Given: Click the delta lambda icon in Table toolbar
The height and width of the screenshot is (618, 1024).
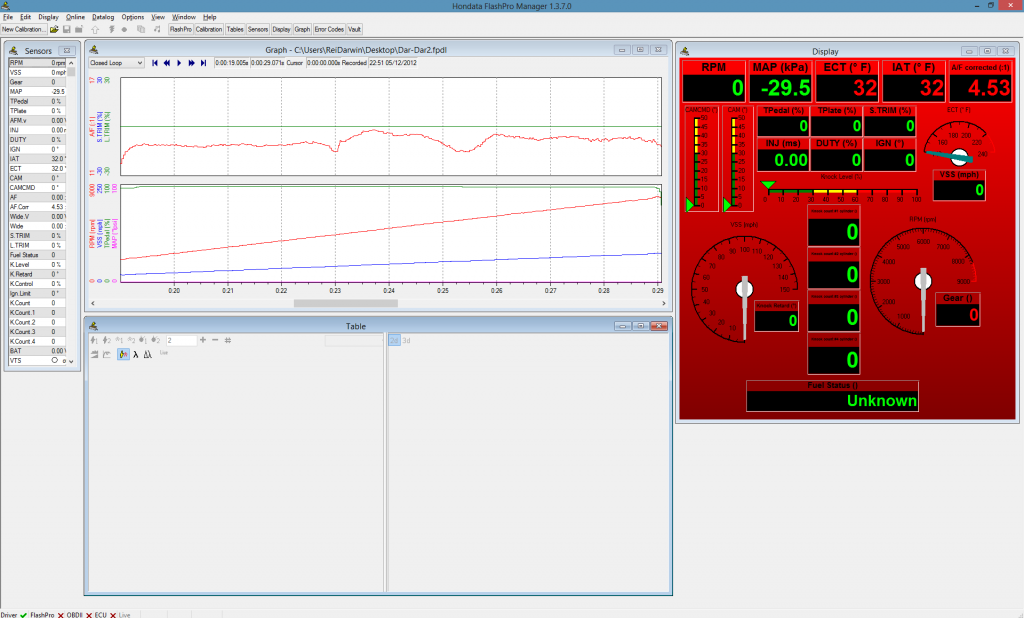Looking at the screenshot, I should point(148,354).
